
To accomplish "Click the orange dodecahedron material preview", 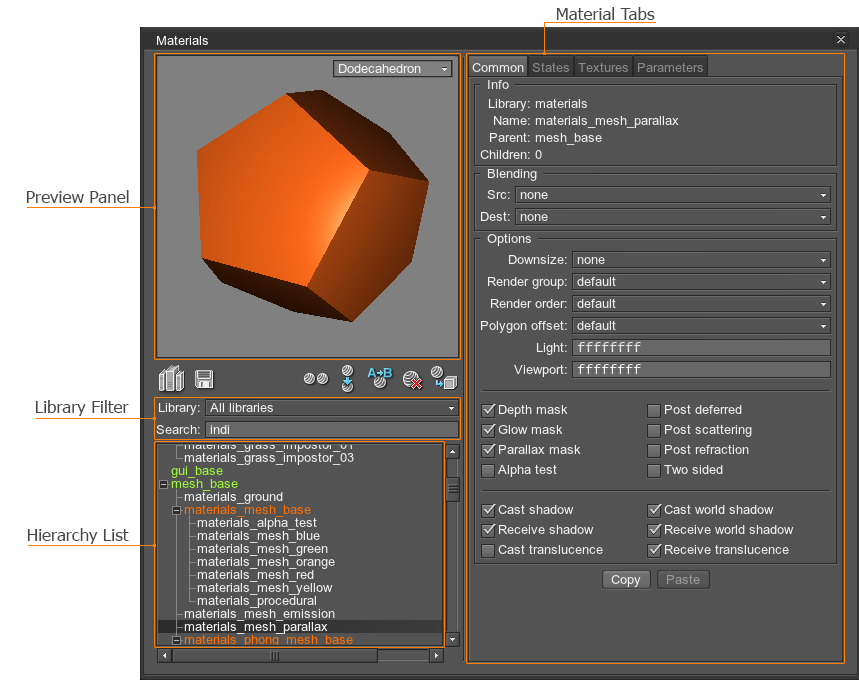I will (x=312, y=207).
